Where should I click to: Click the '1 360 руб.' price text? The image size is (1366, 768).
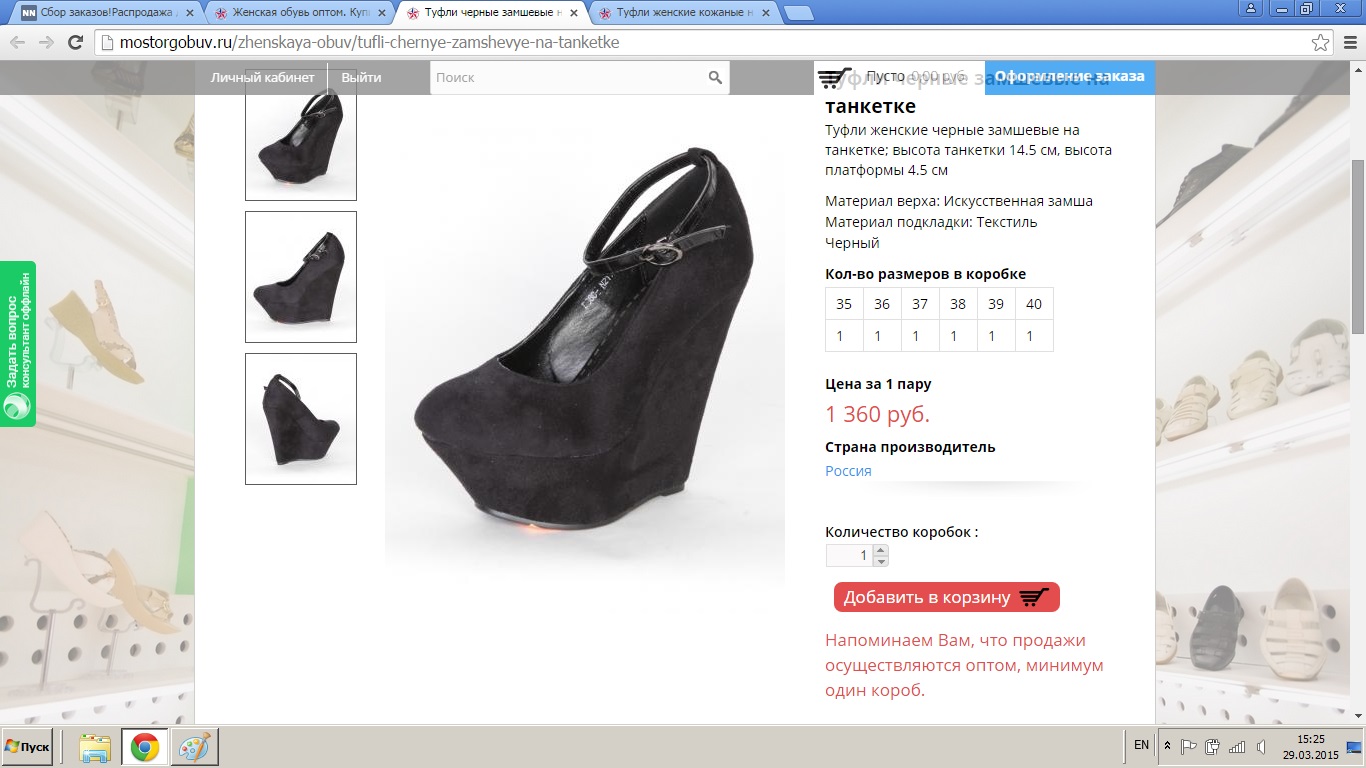877,414
